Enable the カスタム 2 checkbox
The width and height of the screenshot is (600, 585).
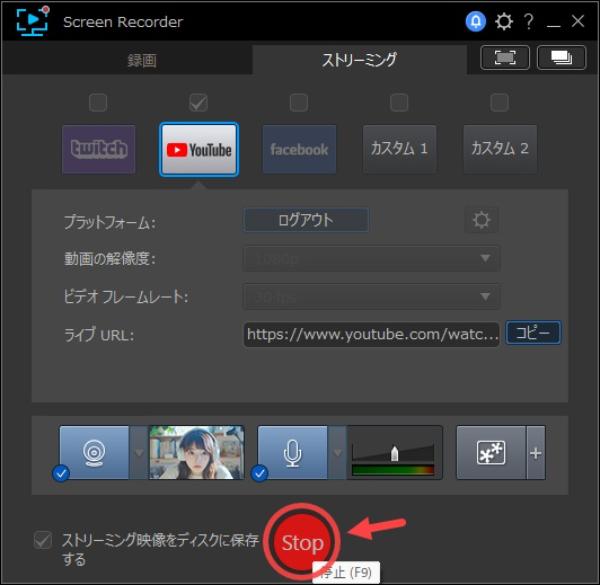[499, 103]
